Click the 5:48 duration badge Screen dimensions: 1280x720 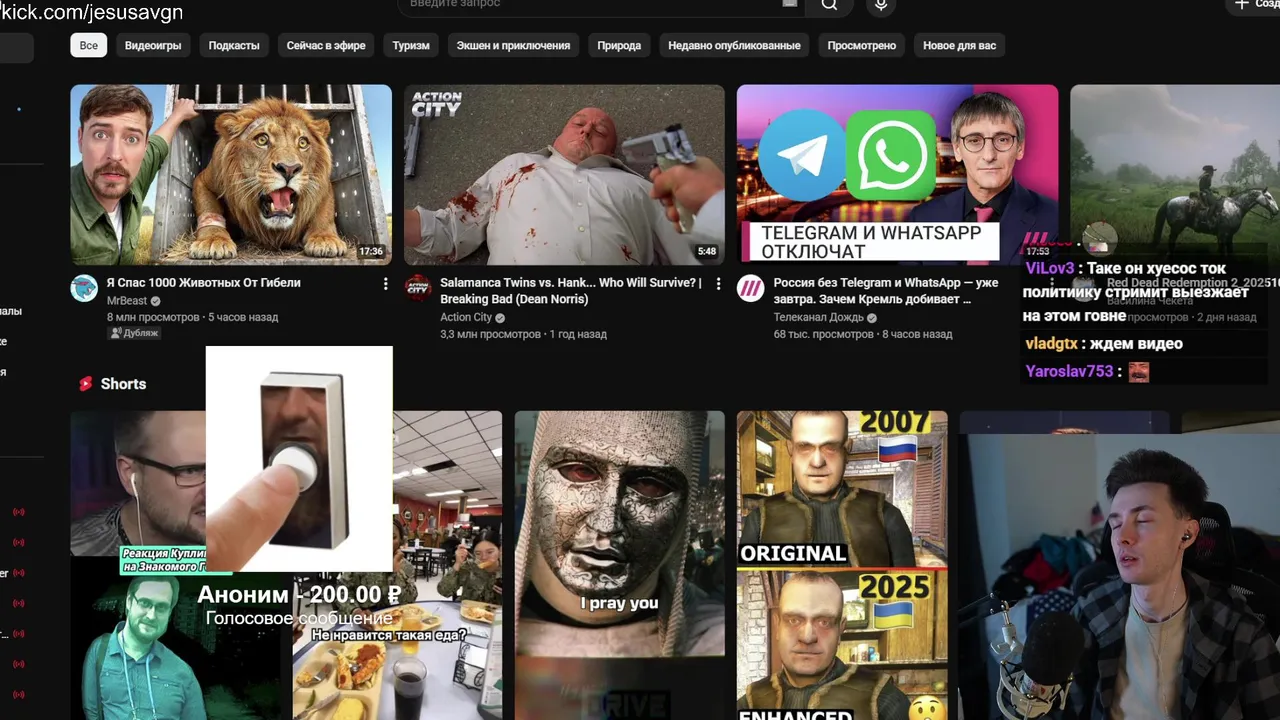(706, 252)
